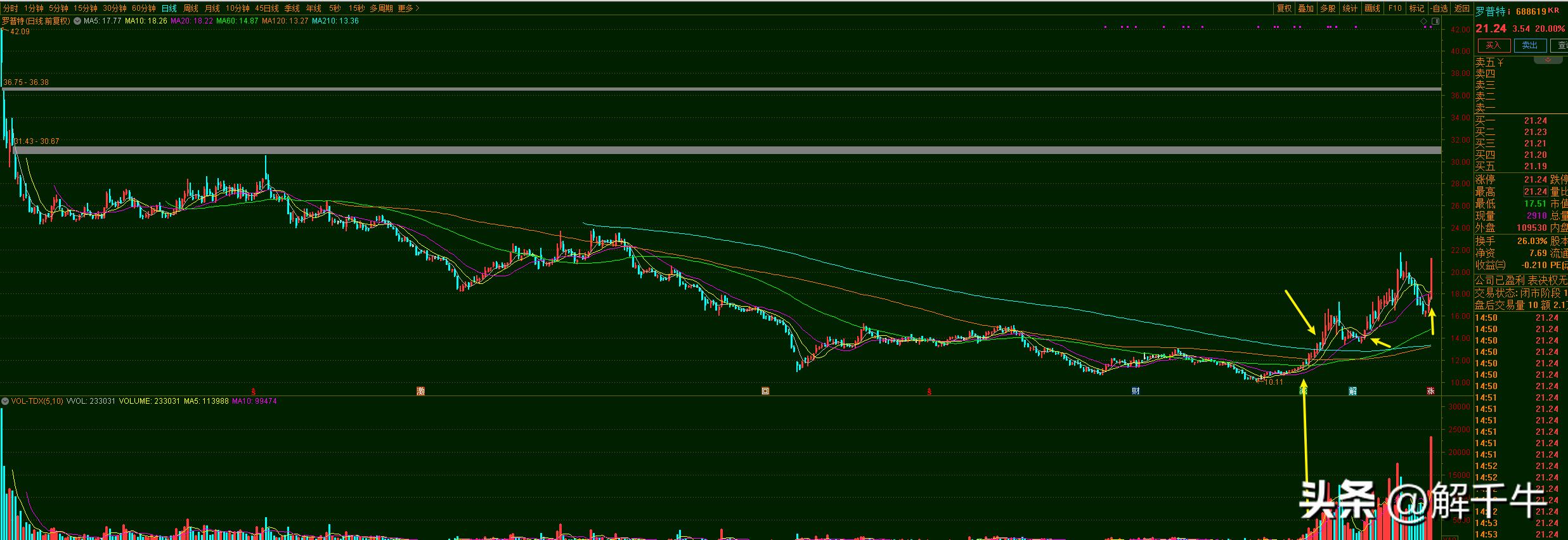Click the MA20: 18.22 indicator label
1568x540 pixels.
coord(191,21)
